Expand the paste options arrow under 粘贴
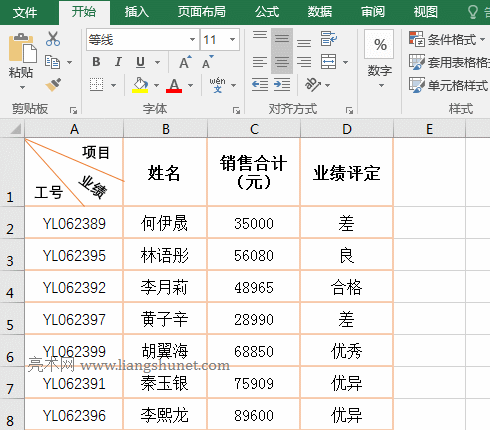The image size is (490, 430). pos(22,88)
